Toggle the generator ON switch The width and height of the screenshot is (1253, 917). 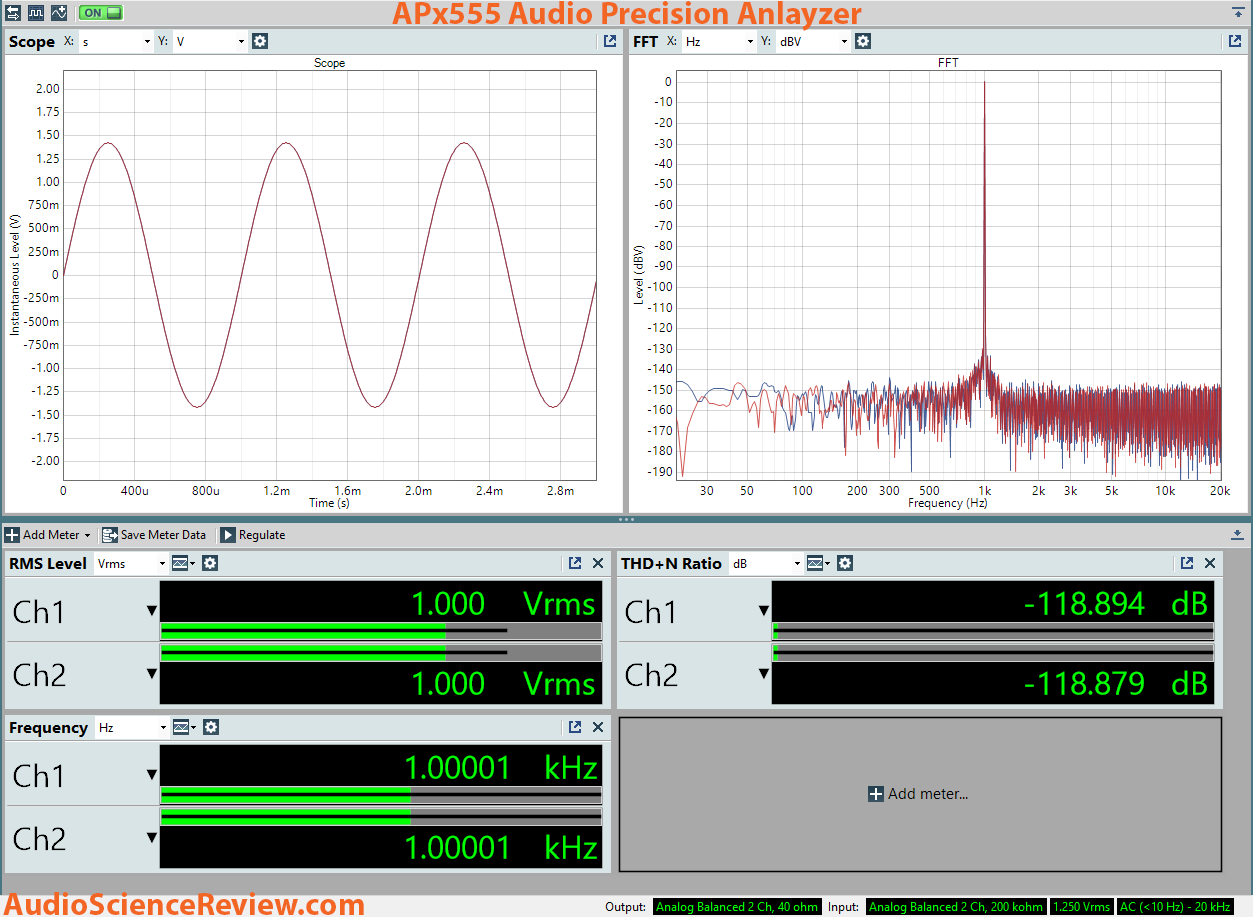[100, 13]
